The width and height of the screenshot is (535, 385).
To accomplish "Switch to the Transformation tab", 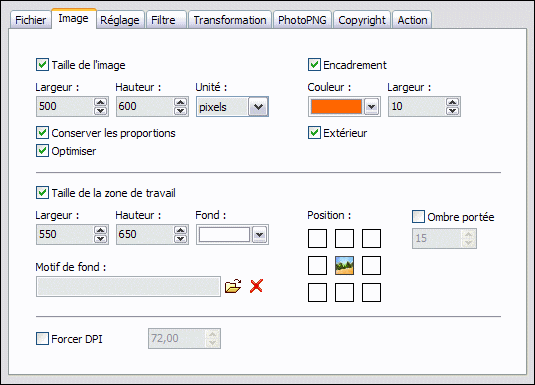I will pyautogui.click(x=230, y=20).
